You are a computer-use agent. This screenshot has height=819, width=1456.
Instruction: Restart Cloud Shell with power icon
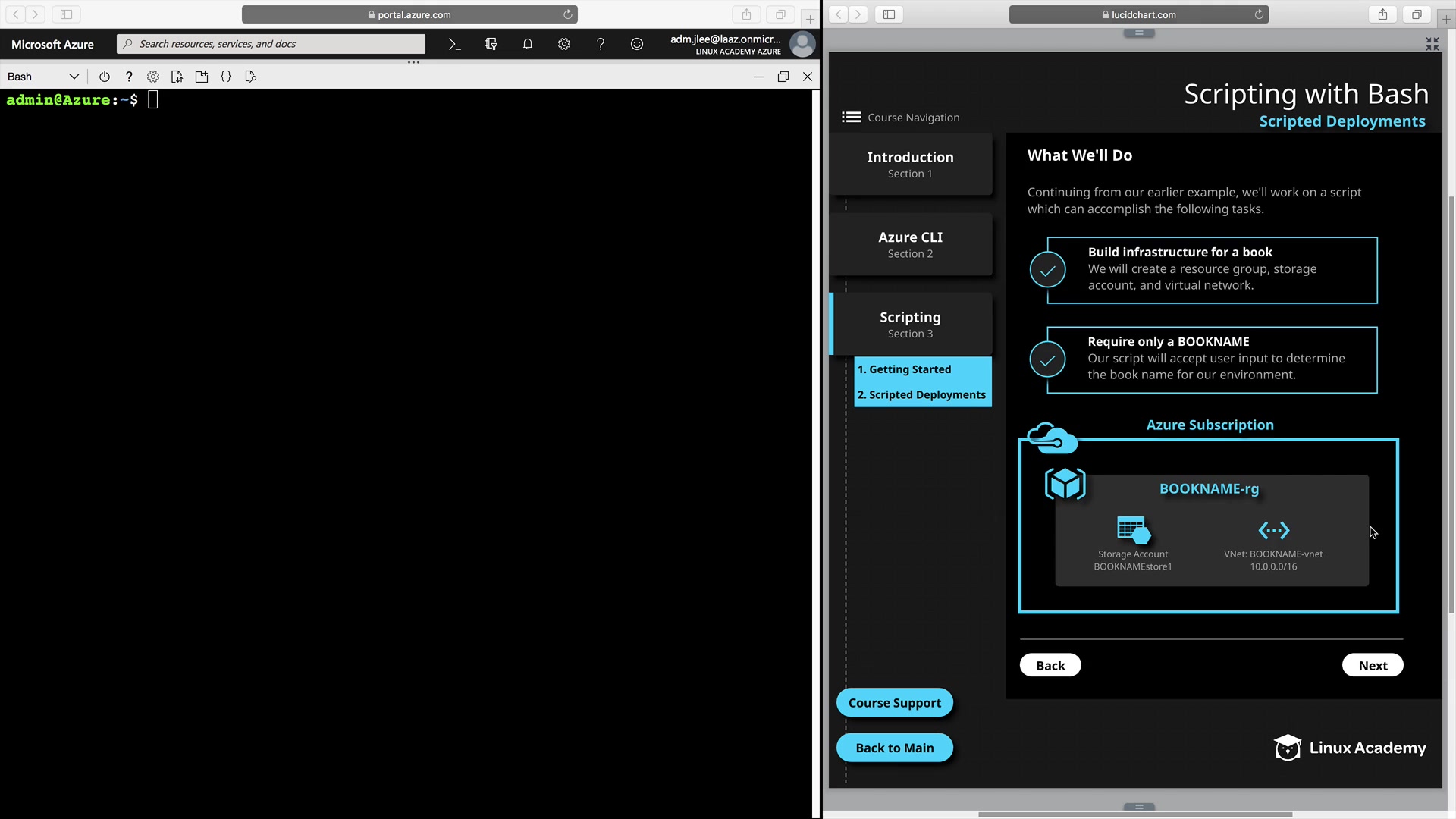105,77
